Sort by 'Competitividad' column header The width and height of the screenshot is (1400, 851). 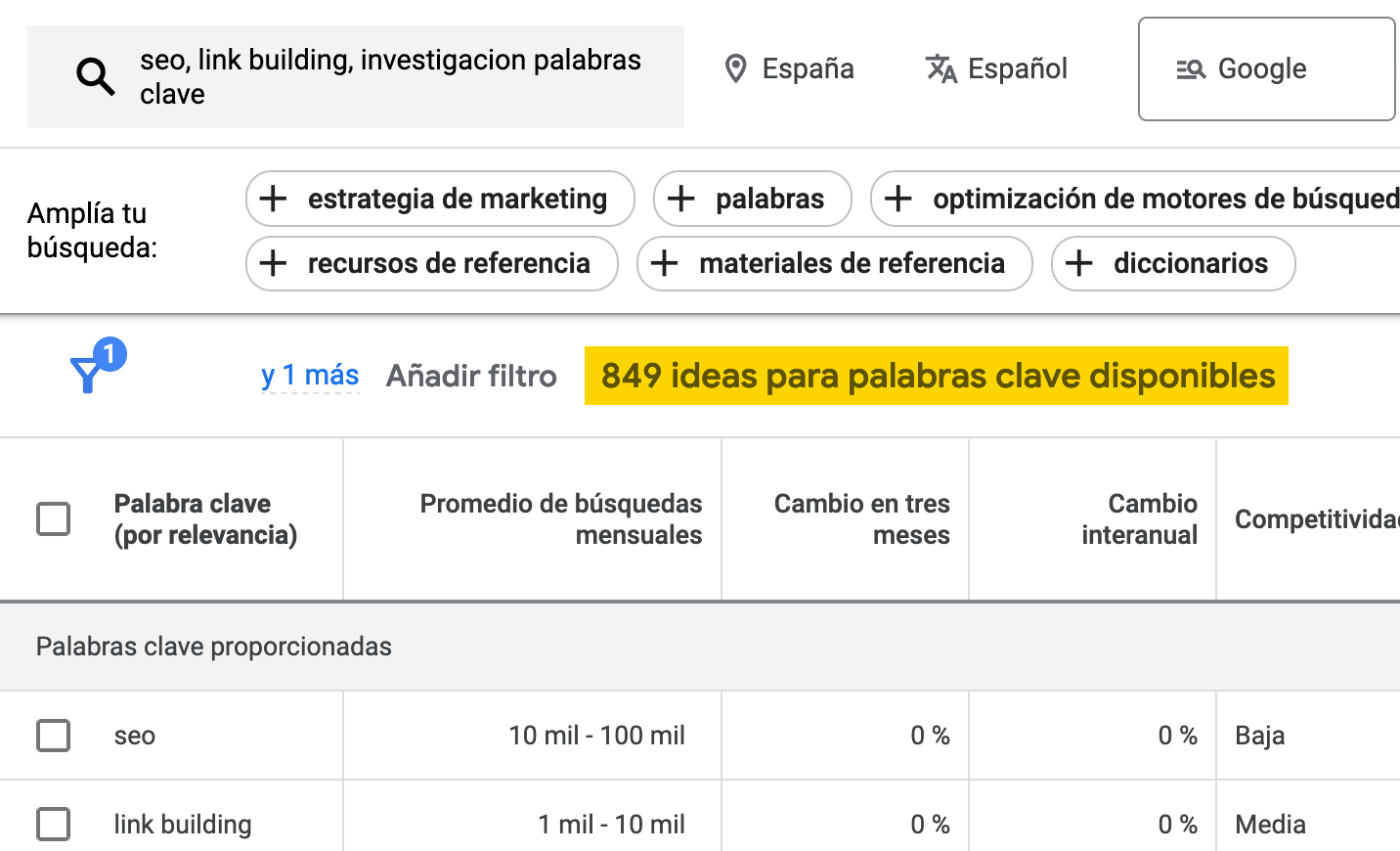1315,519
